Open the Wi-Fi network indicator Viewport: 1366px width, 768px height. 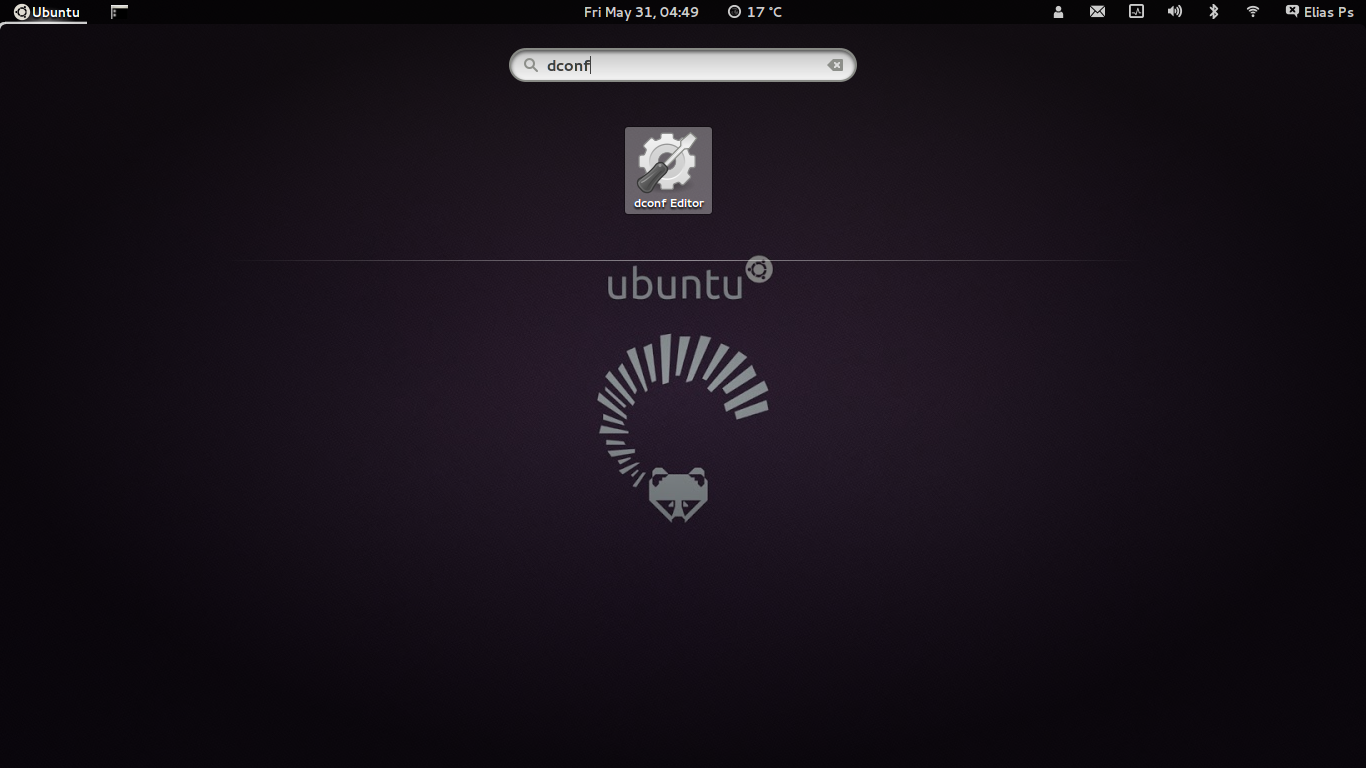click(x=1253, y=12)
